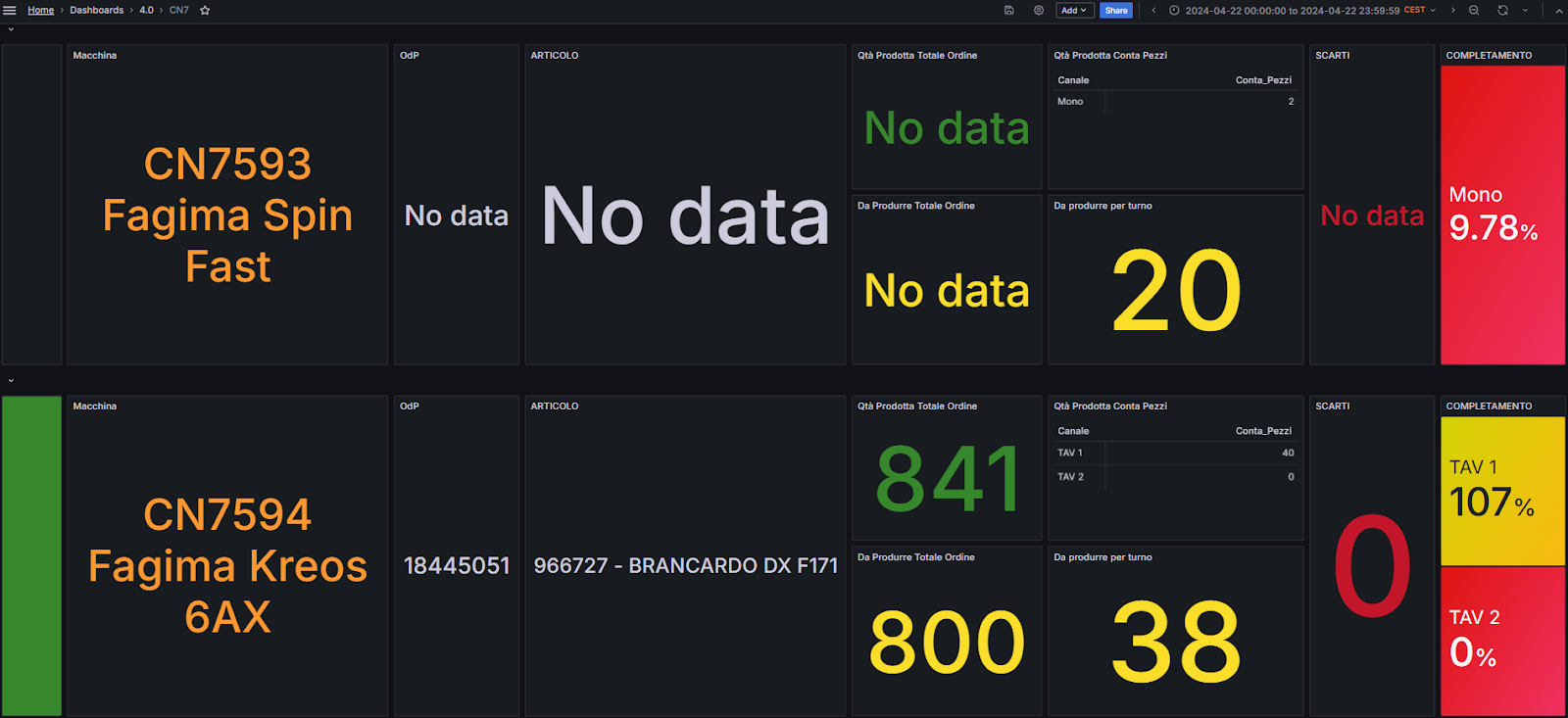Click OdP value 18445051
The image size is (1568, 718).
point(457,565)
